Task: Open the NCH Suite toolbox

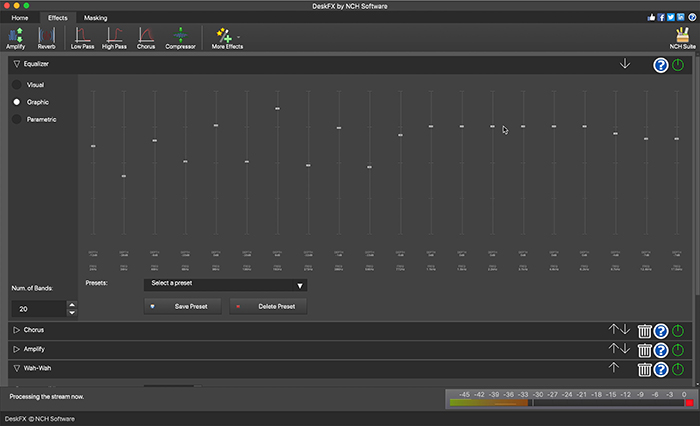Action: pyautogui.click(x=681, y=38)
